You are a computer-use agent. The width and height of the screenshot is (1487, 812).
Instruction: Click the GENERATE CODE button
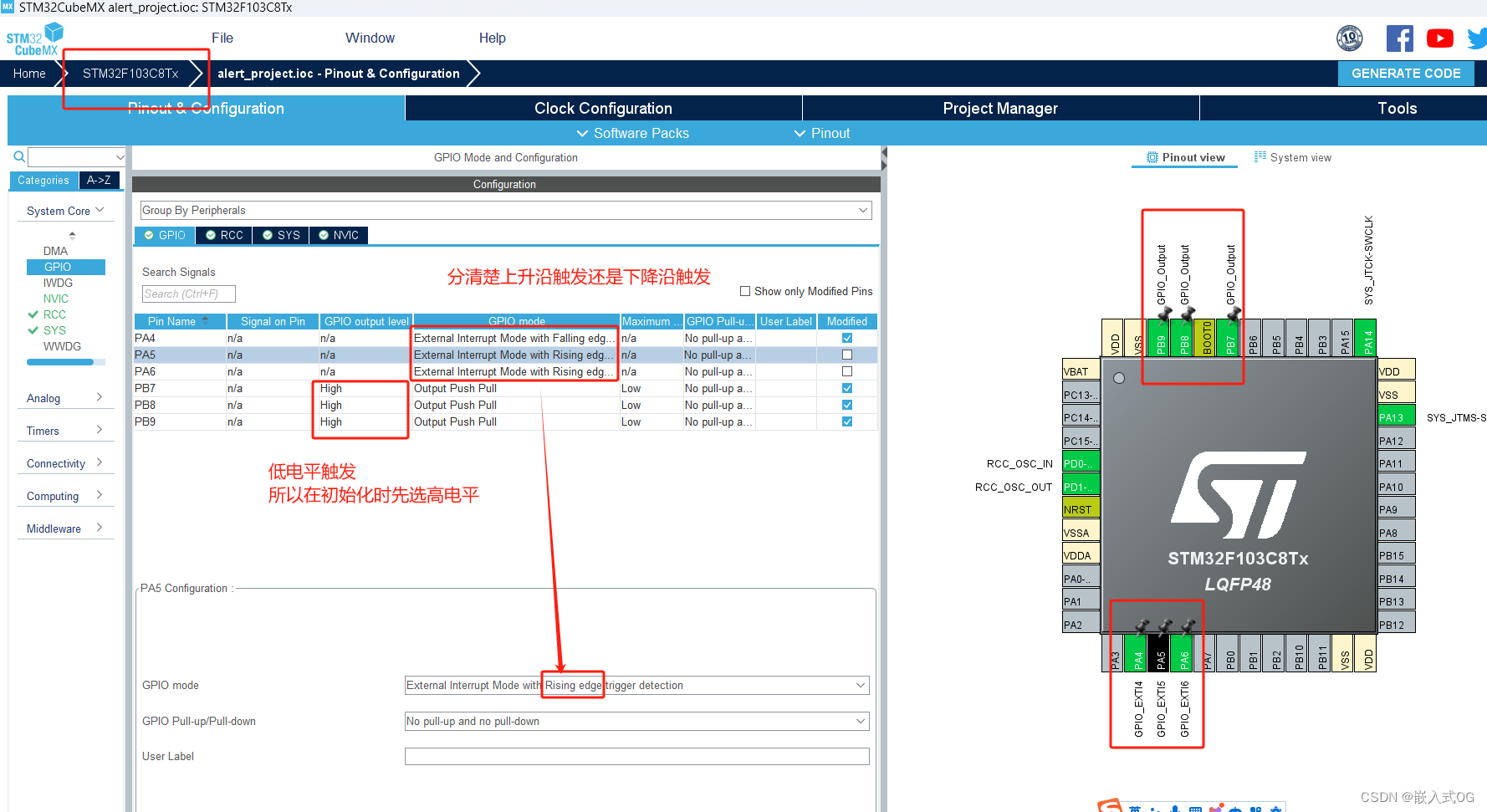point(1406,73)
